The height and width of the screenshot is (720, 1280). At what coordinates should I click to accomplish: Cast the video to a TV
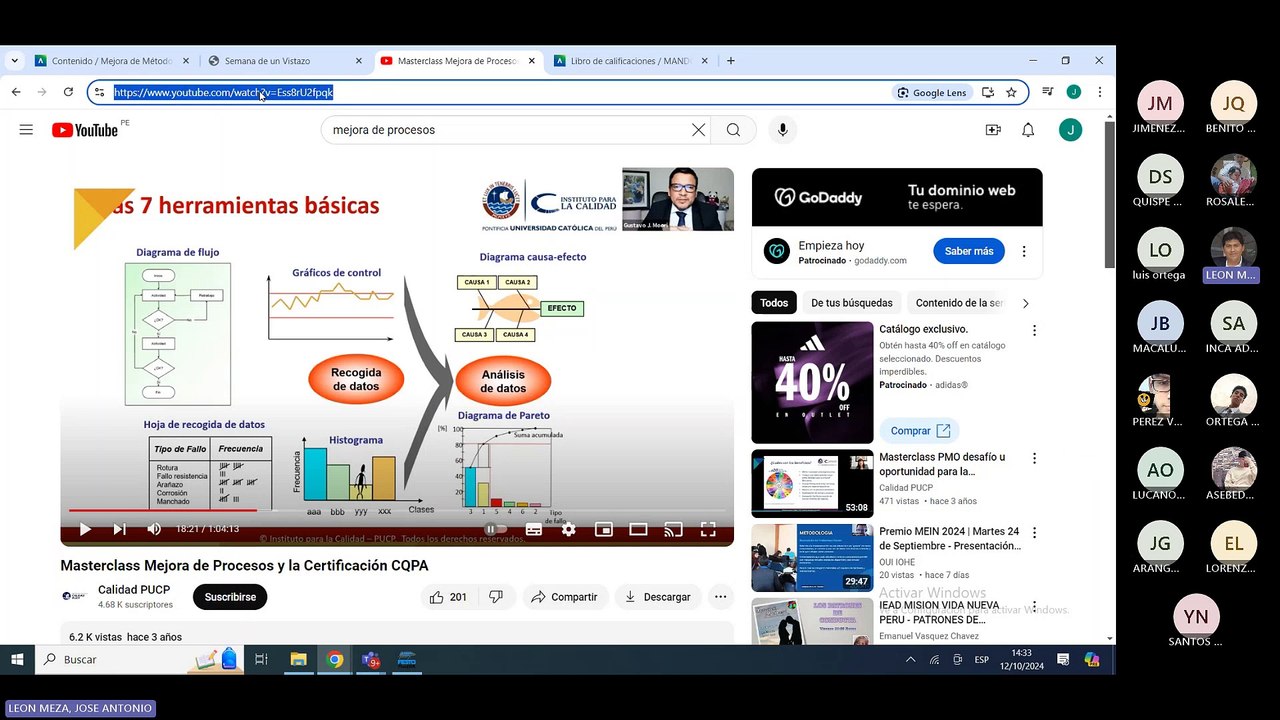coord(673,529)
